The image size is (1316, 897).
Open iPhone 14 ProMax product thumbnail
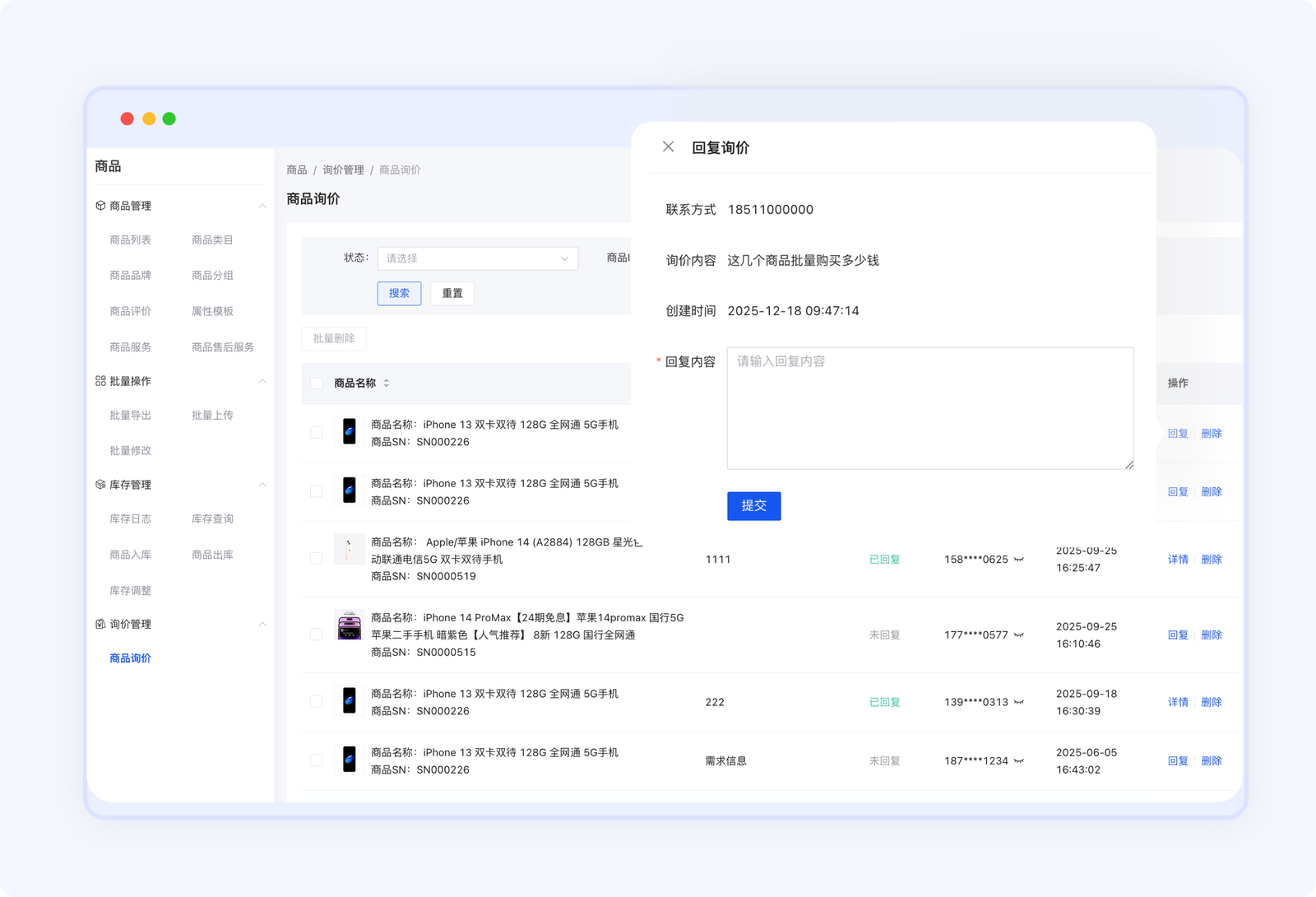point(350,625)
